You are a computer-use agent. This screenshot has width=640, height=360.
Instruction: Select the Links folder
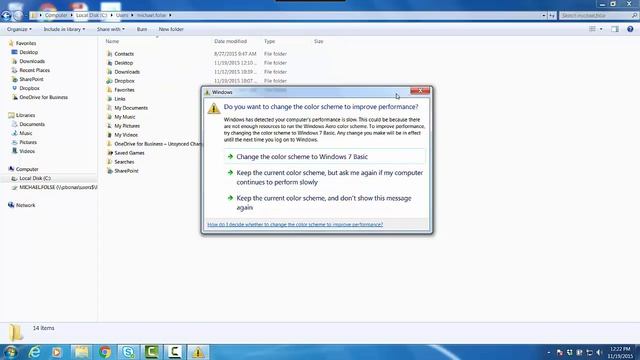pyautogui.click(x=120, y=99)
